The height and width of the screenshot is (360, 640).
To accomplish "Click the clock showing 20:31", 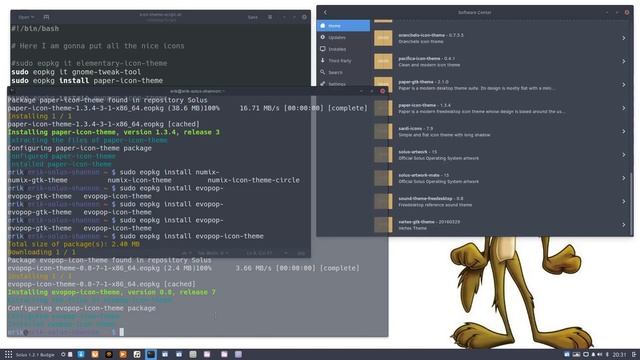I will click(x=619, y=355).
